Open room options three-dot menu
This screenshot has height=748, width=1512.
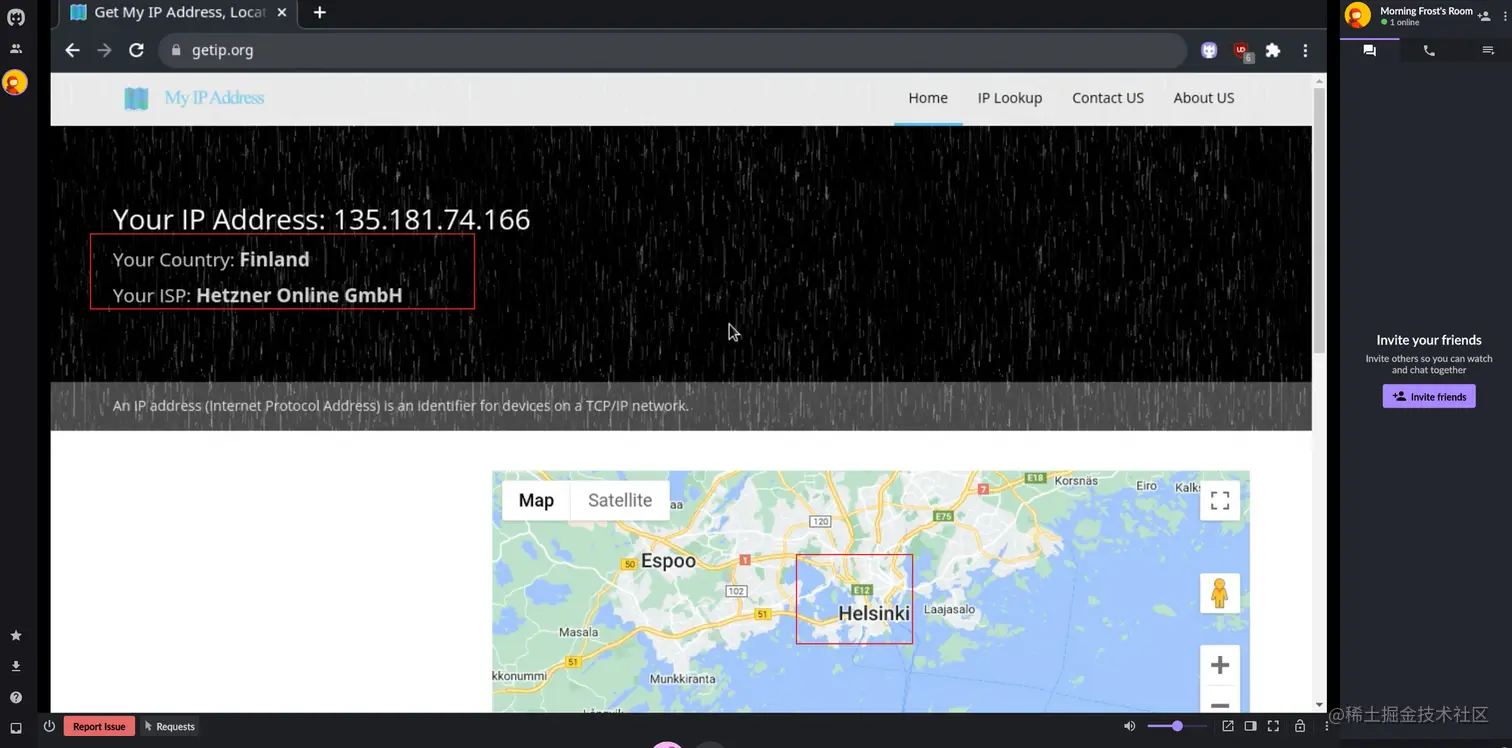(x=1504, y=16)
